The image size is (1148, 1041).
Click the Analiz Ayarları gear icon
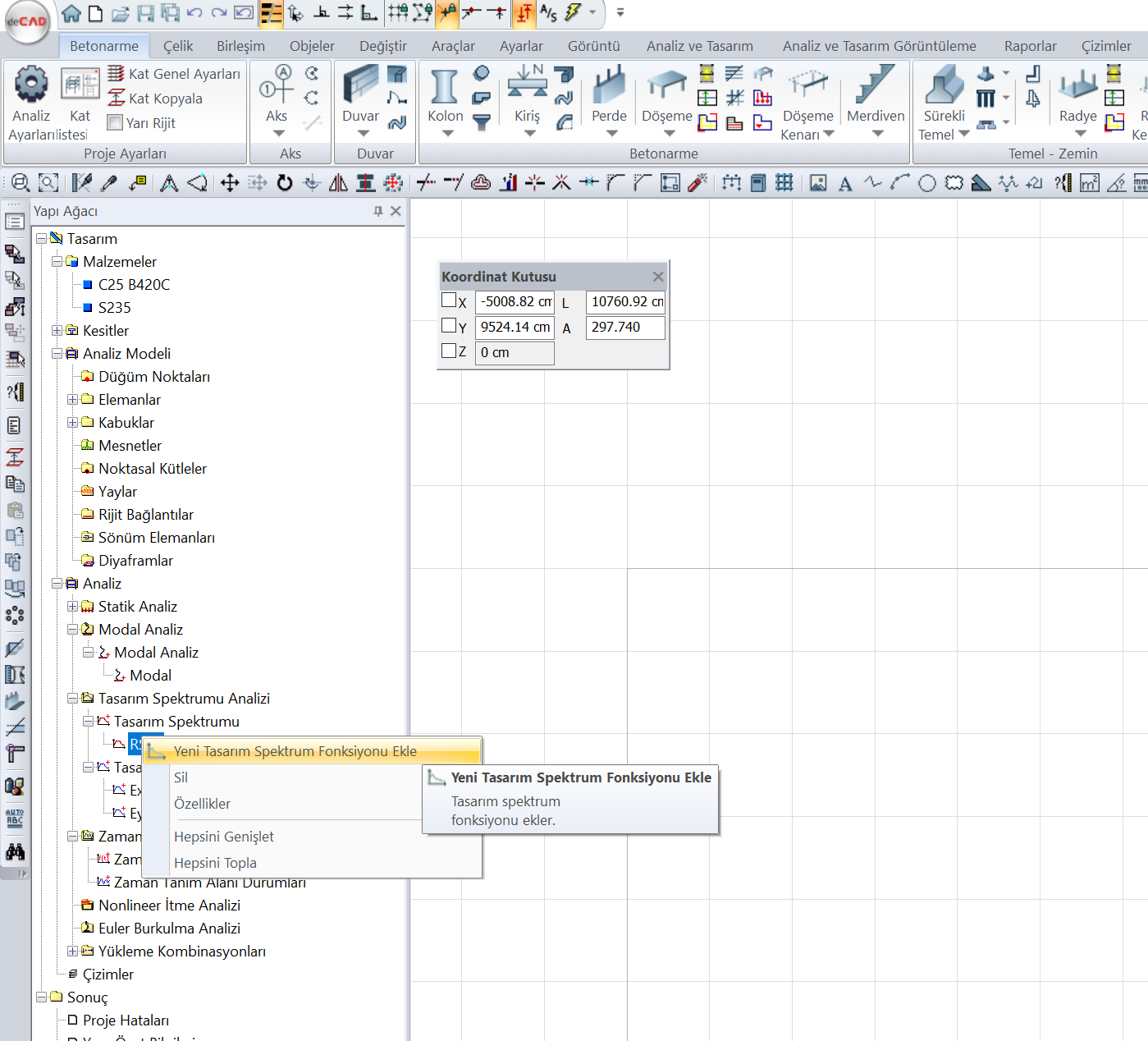tap(31, 85)
